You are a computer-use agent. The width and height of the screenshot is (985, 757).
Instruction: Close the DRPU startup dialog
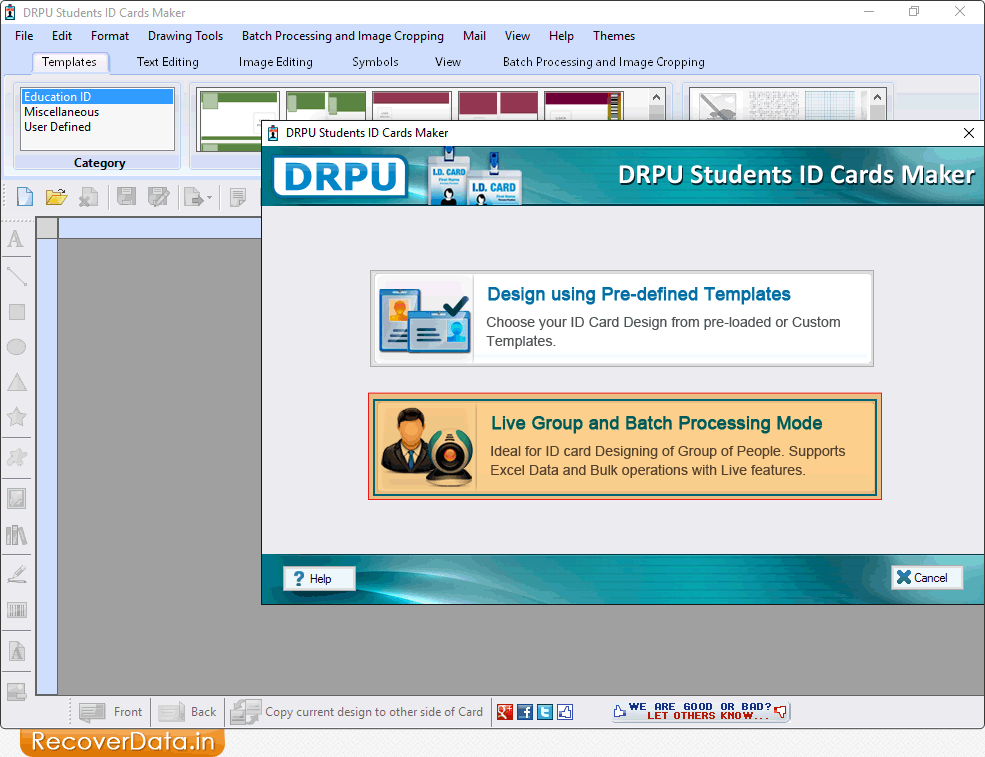969,133
